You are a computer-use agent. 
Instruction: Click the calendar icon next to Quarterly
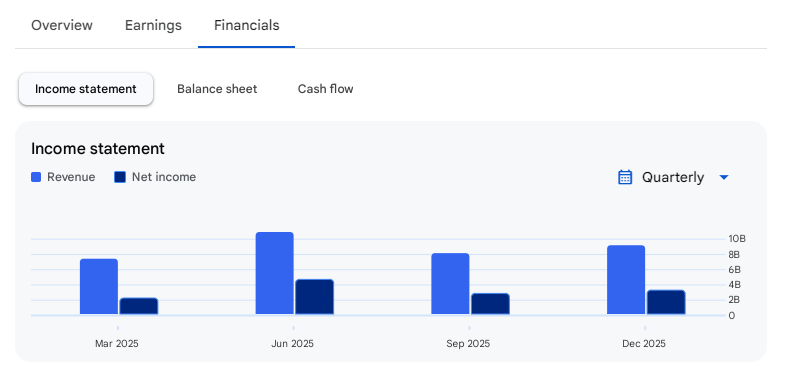pos(625,177)
